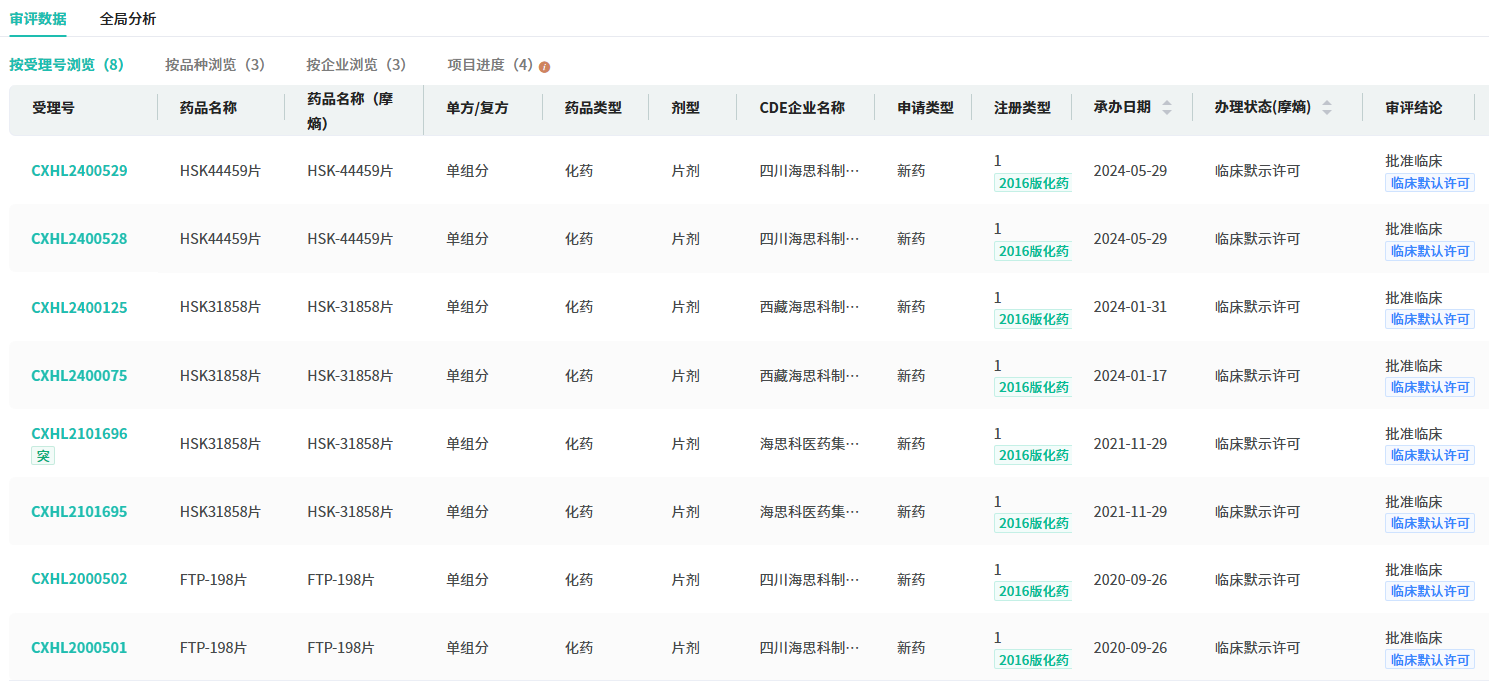
Task: Open the CXHL2400075 link
Action: point(79,376)
